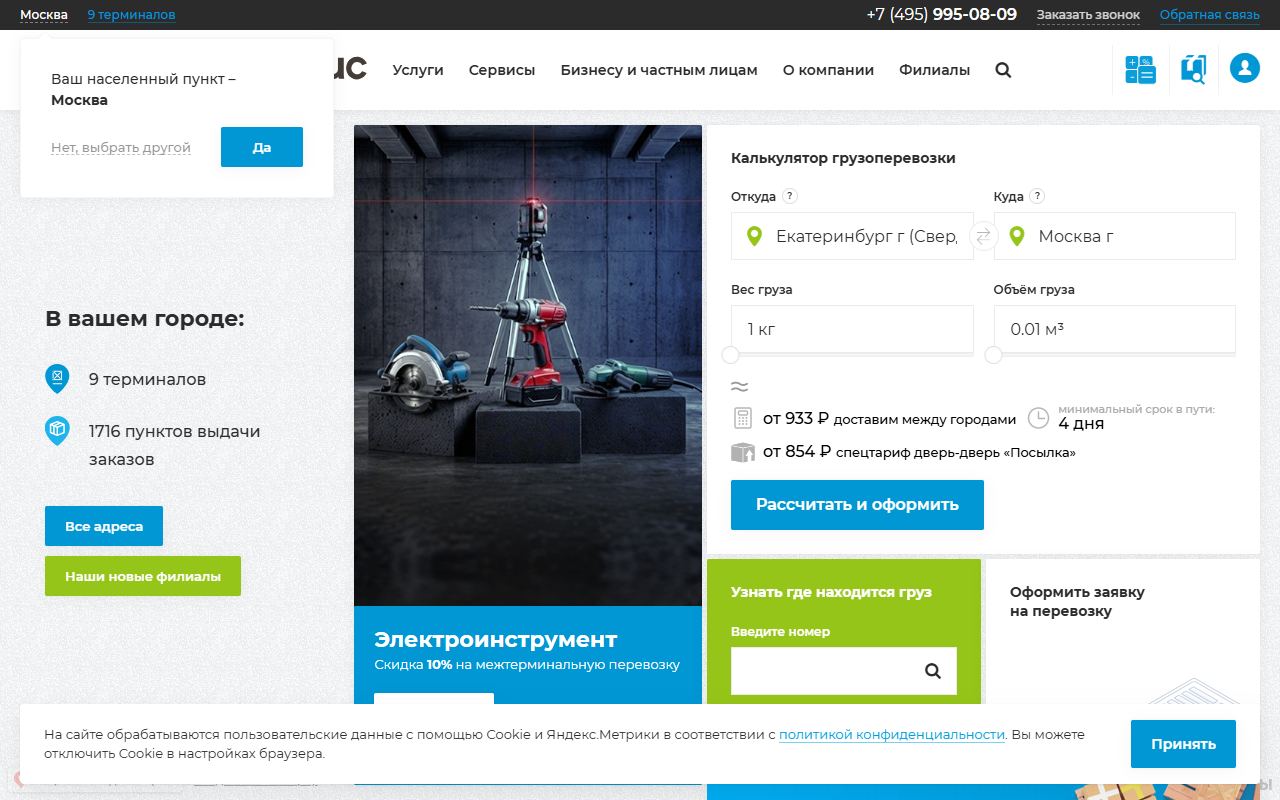The width and height of the screenshot is (1280, 800).
Task: Click the search icon in tracking number field
Action: pos(933,671)
